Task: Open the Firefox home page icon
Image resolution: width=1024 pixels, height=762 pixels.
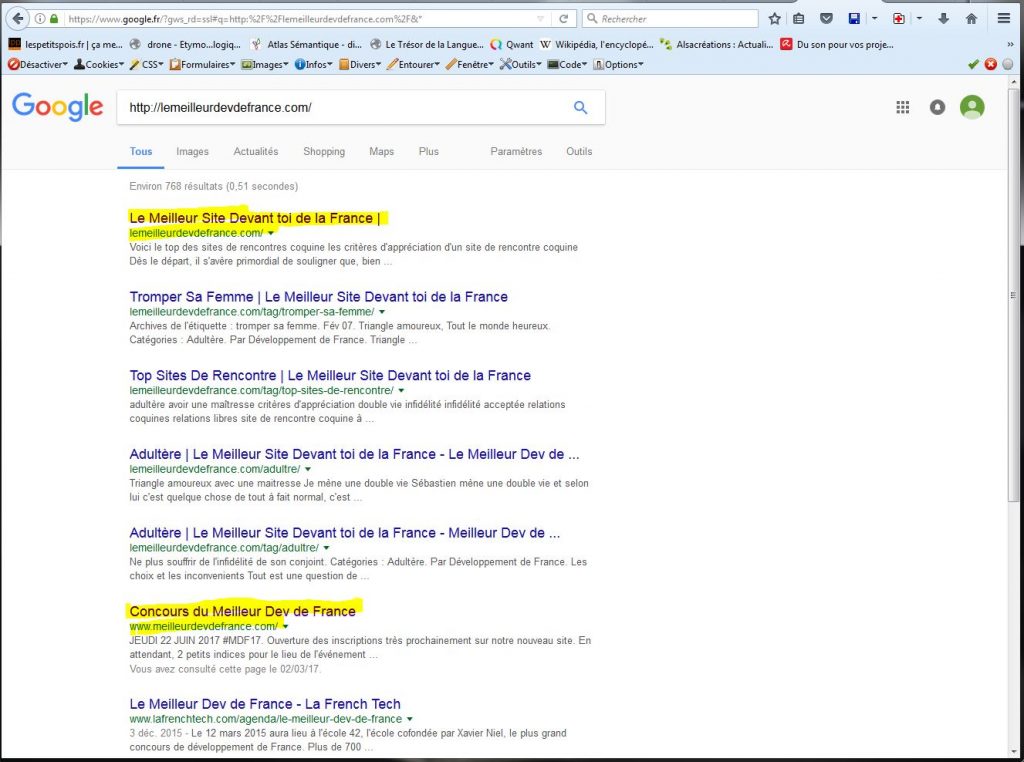Action: point(971,19)
